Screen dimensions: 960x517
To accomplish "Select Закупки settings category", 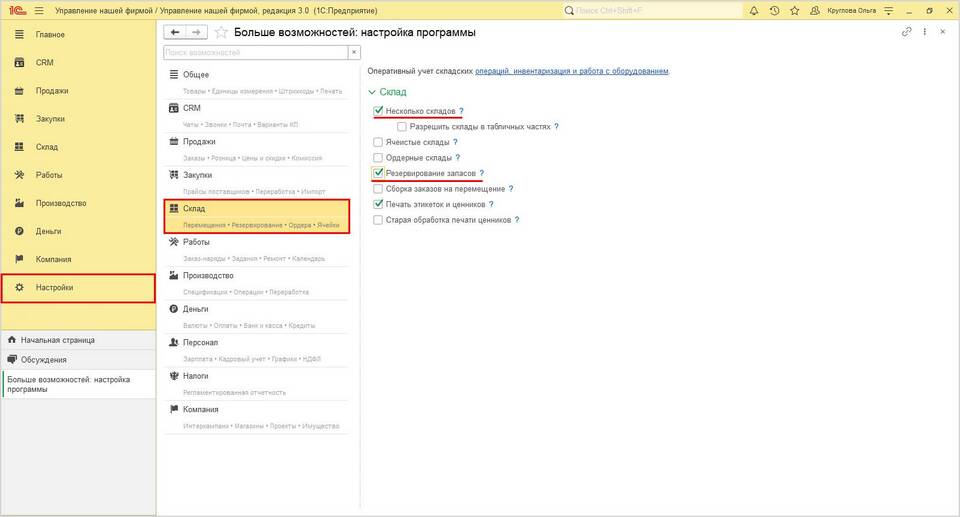I will (256, 183).
